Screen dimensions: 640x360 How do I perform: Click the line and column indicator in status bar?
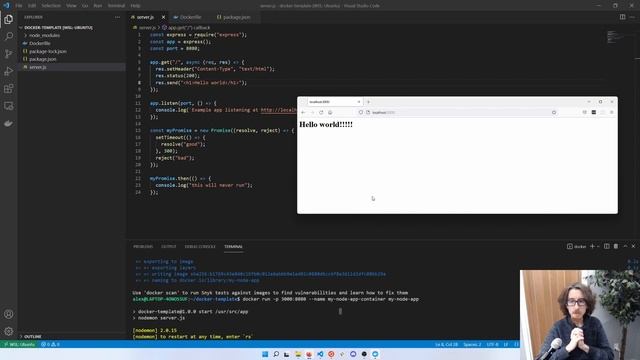(x=446, y=344)
